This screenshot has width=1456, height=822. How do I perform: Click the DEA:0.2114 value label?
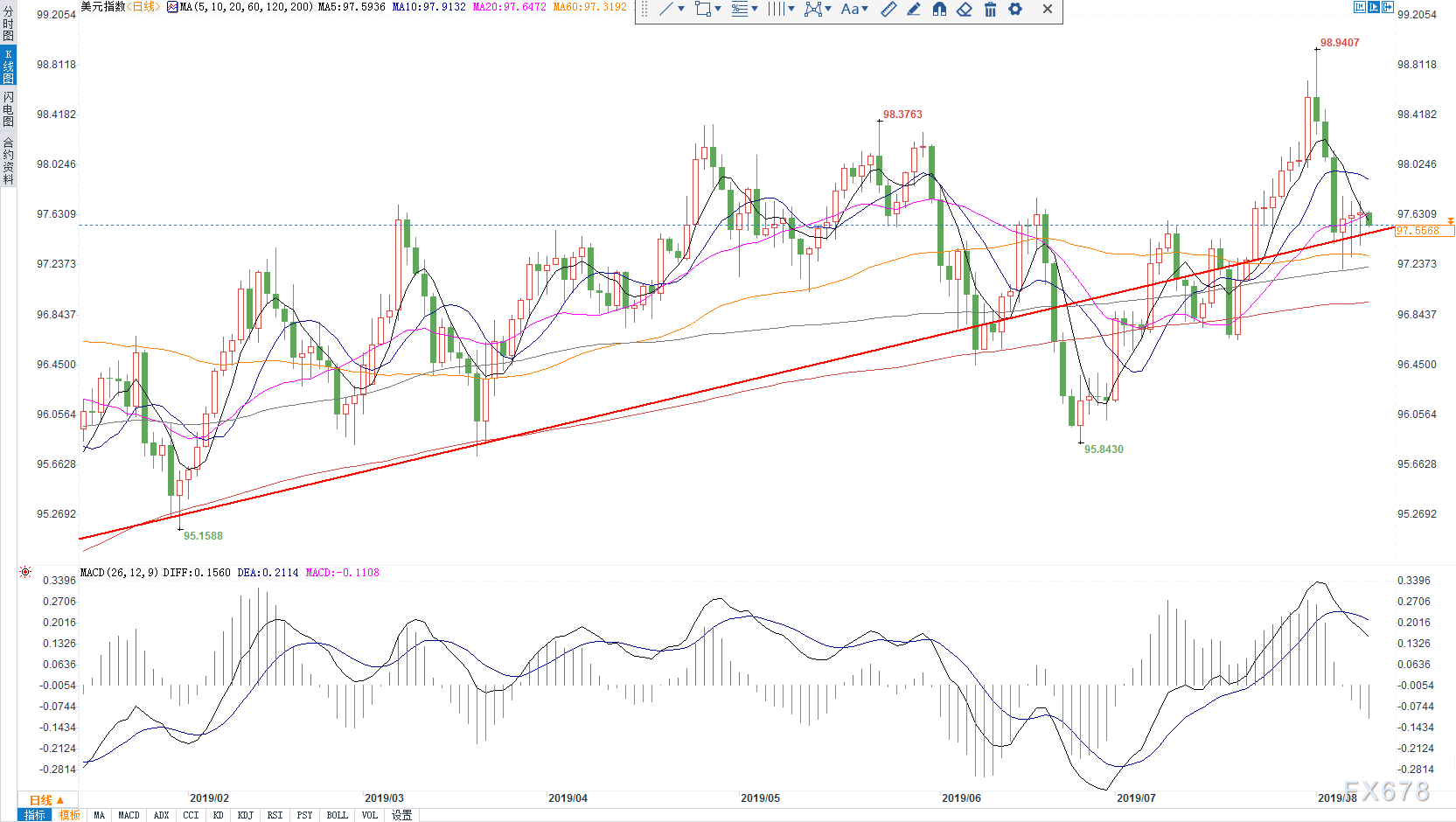pos(268,573)
